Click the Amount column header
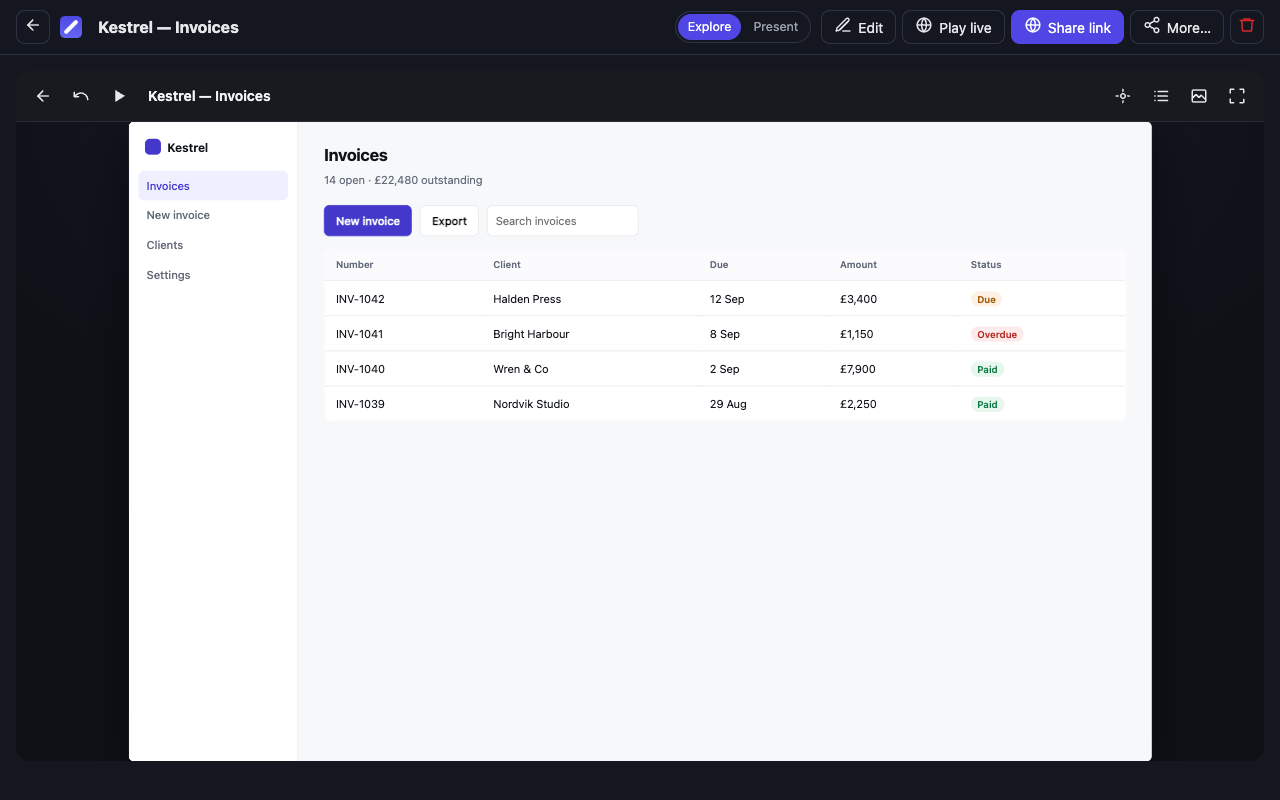This screenshot has height=800, width=1280. (x=858, y=265)
